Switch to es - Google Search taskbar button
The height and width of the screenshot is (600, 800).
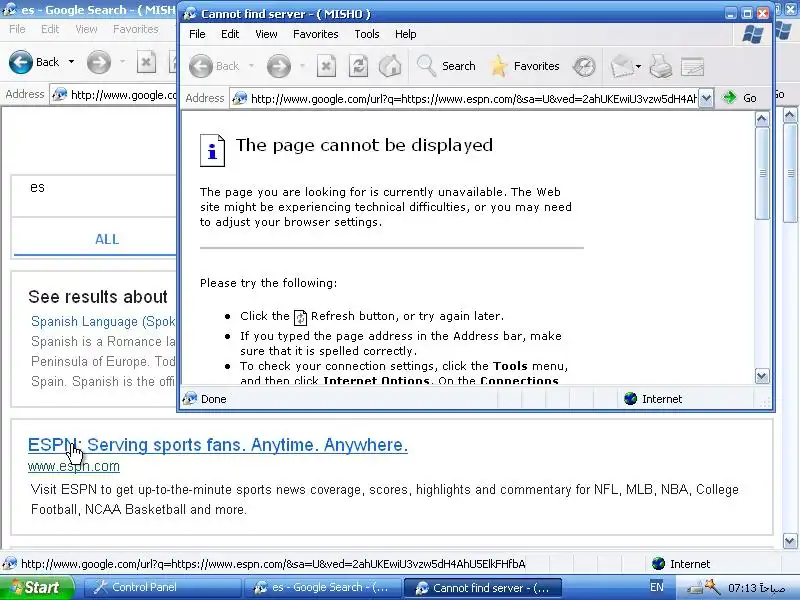(322, 587)
